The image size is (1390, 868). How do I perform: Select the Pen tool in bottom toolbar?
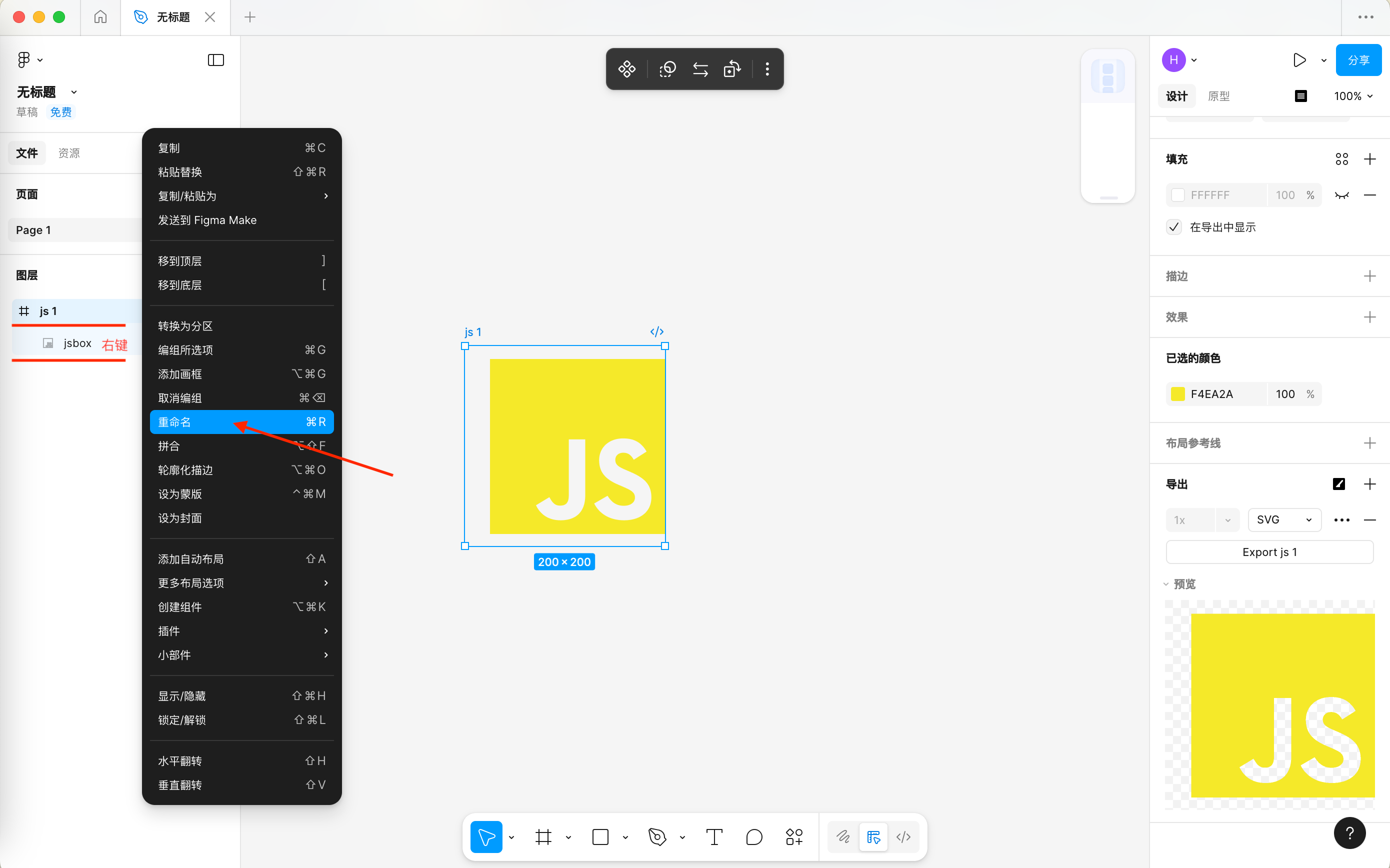pos(657,837)
